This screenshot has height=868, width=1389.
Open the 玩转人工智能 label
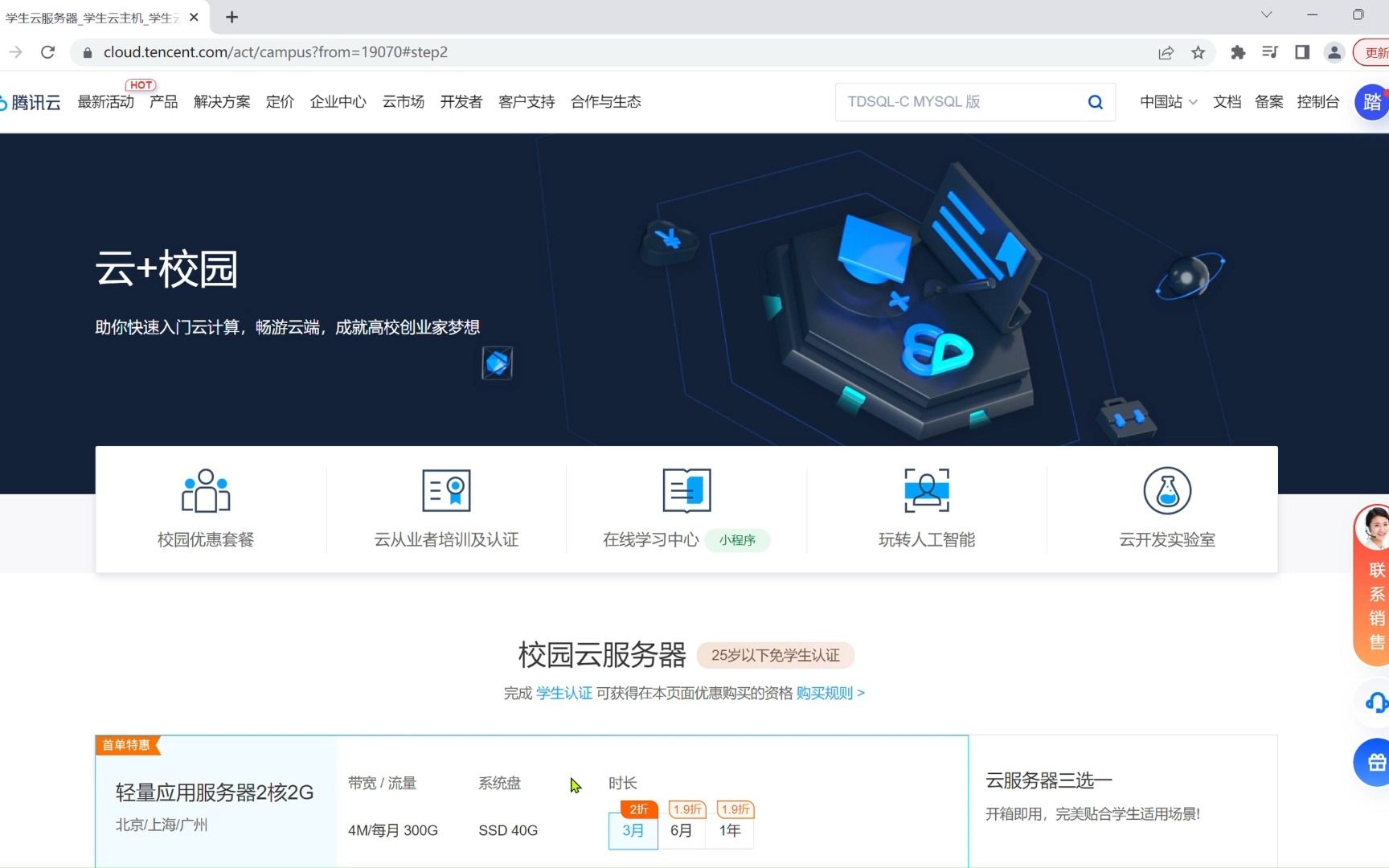(x=927, y=539)
